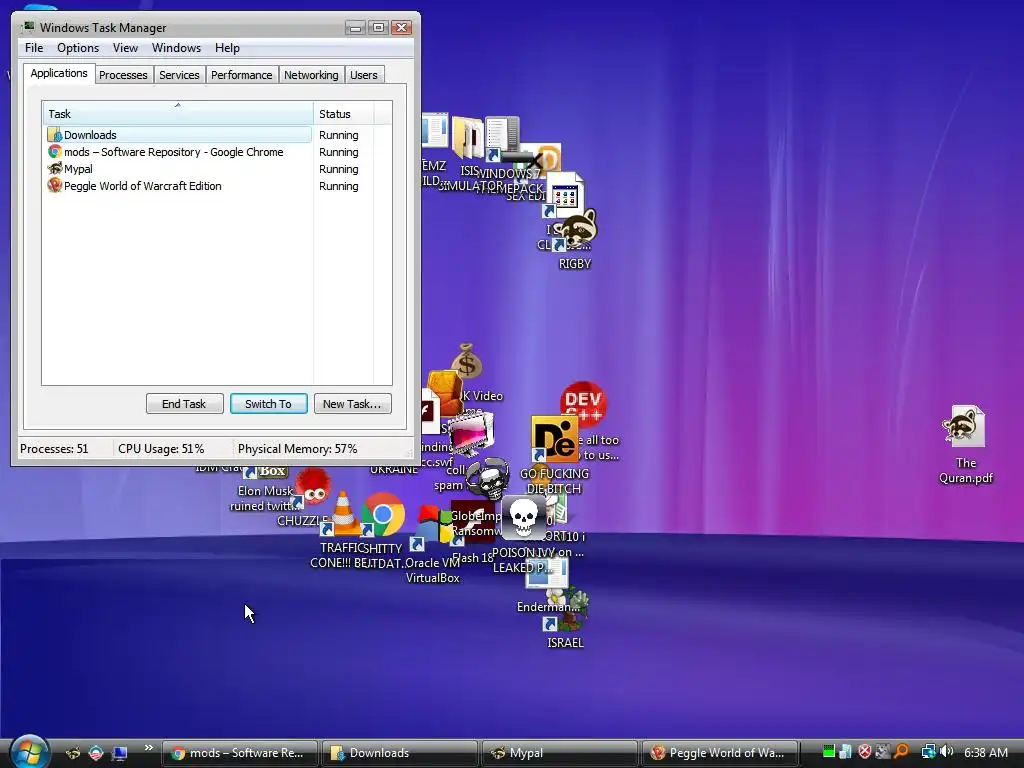Viewport: 1024px width, 768px height.
Task: Open the Options menu
Action: click(x=78, y=48)
